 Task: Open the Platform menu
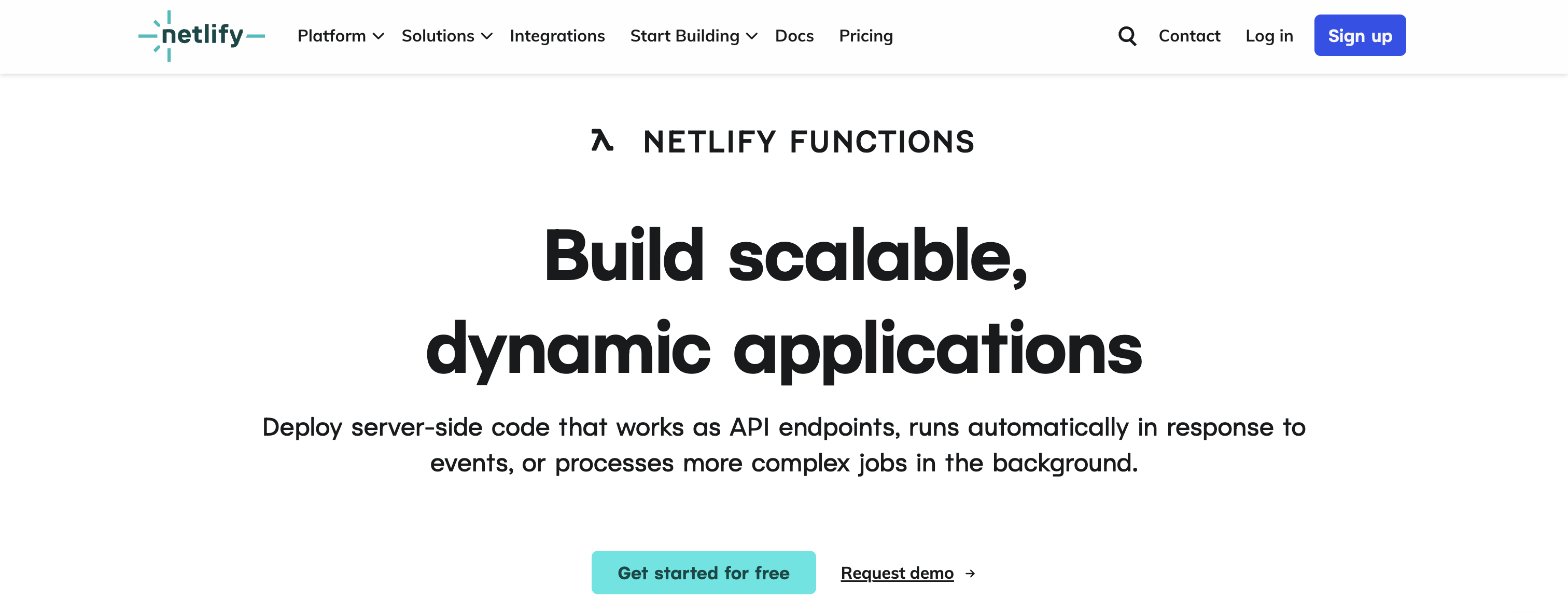tap(340, 36)
